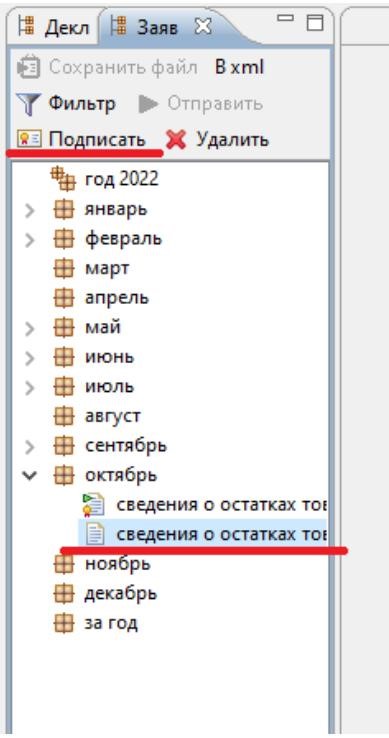Expand the июль node
This screenshot has height=738, width=389.
pyautogui.click(x=29, y=387)
